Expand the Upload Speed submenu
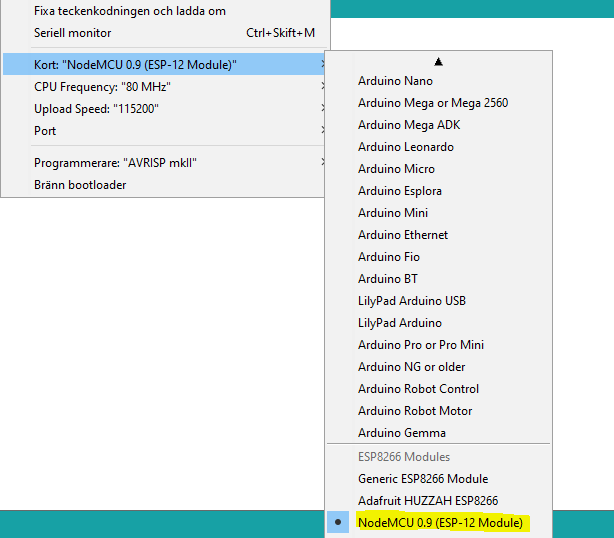614x538 pixels. pos(164,108)
